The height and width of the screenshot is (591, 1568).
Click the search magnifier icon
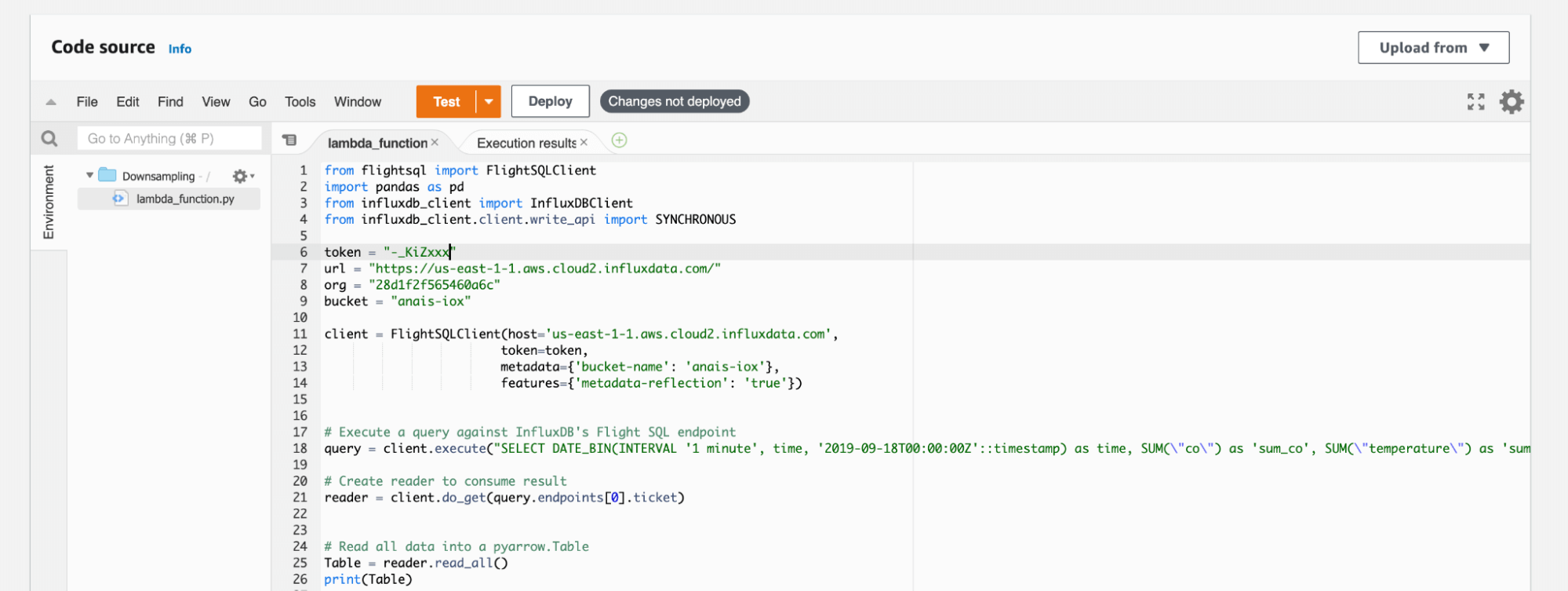(x=49, y=139)
